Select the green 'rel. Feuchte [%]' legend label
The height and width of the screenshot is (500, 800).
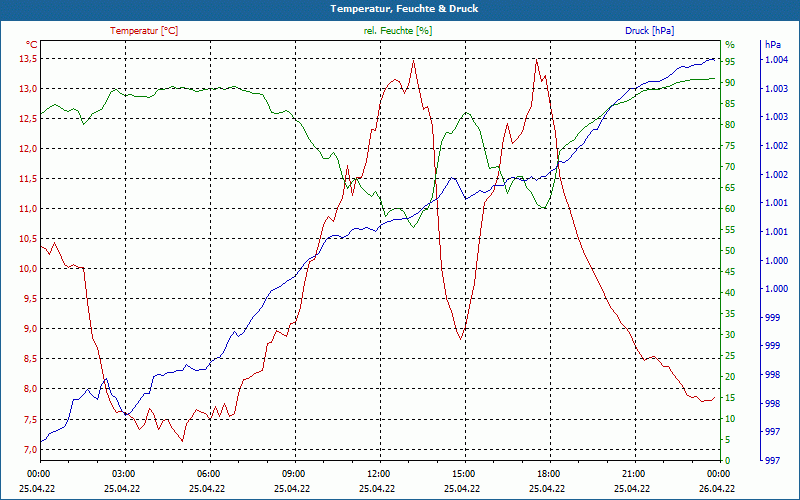click(x=398, y=31)
